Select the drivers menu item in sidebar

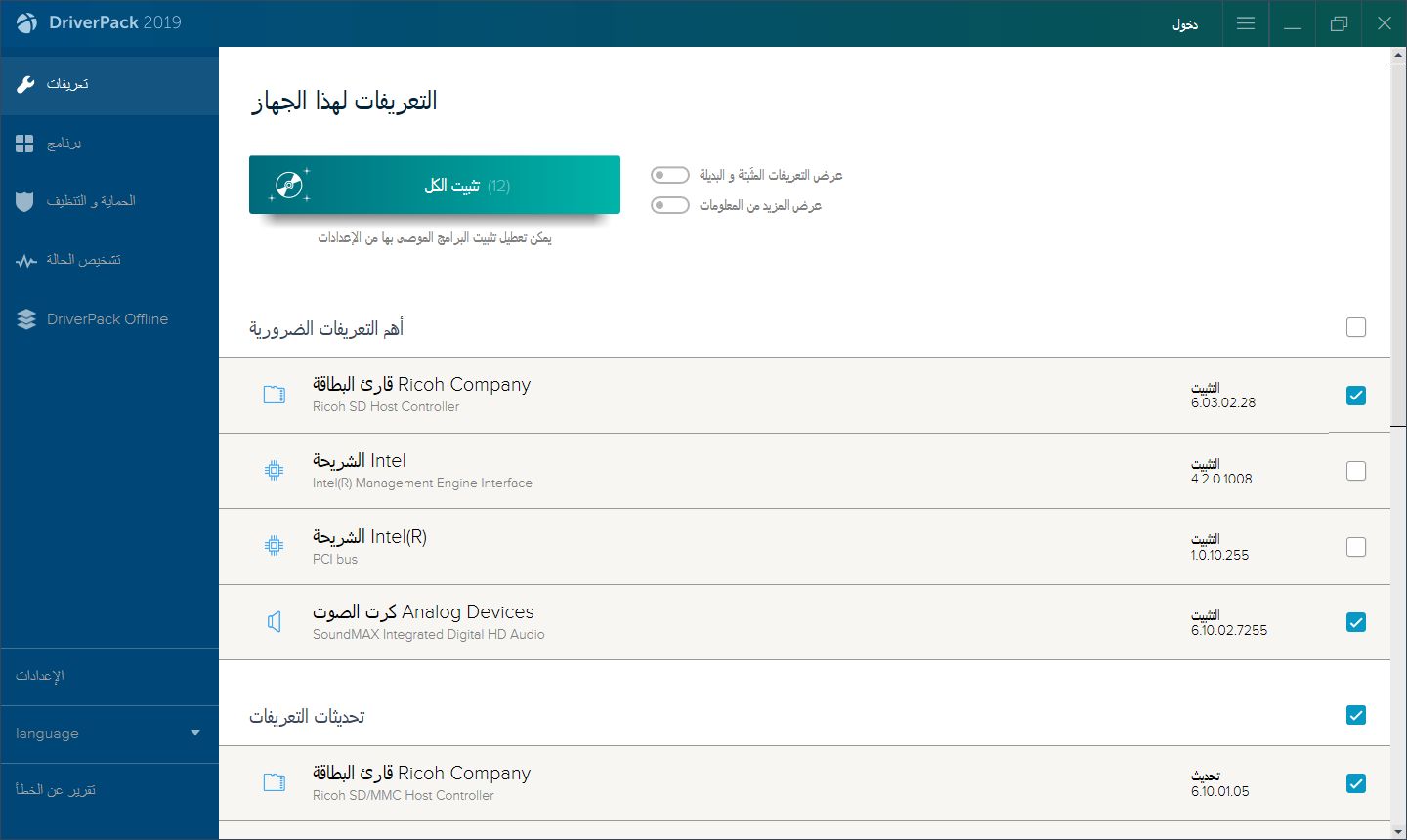[109, 85]
